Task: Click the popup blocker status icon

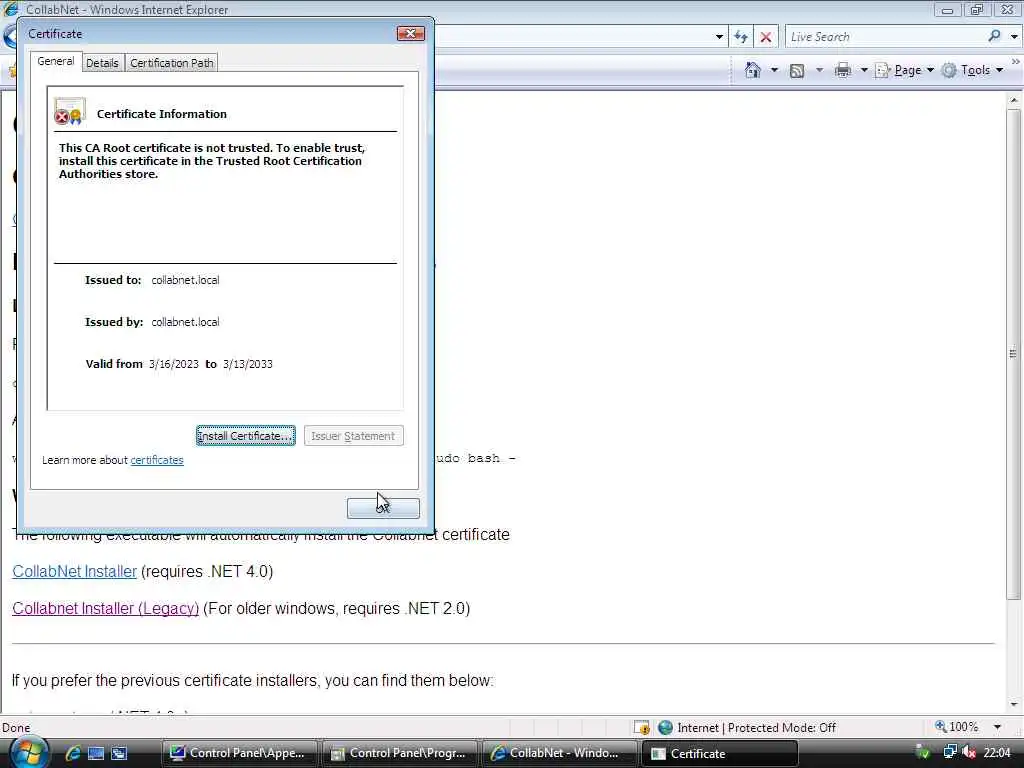Action: (642, 727)
